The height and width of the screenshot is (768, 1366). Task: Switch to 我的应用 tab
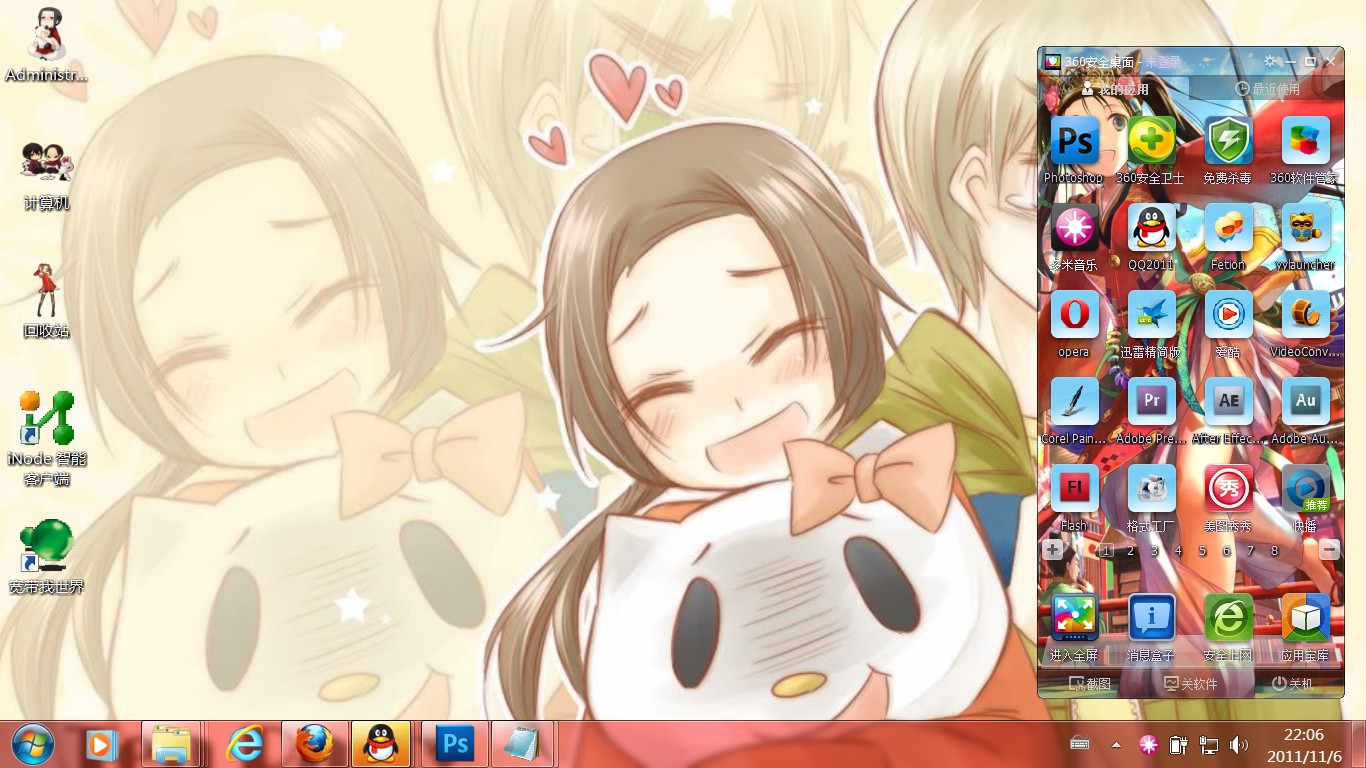click(x=1114, y=89)
